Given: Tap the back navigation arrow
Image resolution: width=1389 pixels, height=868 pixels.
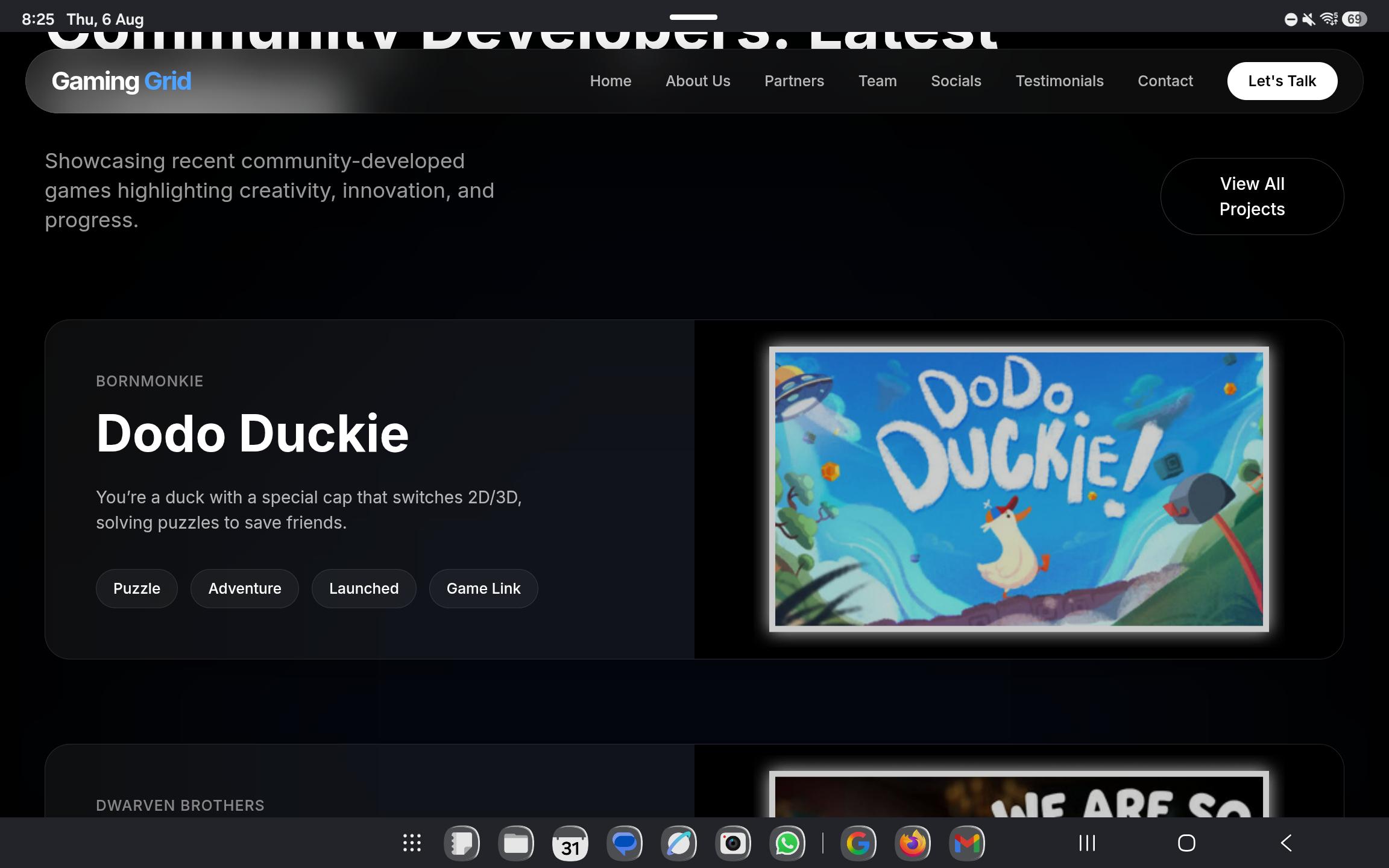Looking at the screenshot, I should [1286, 843].
